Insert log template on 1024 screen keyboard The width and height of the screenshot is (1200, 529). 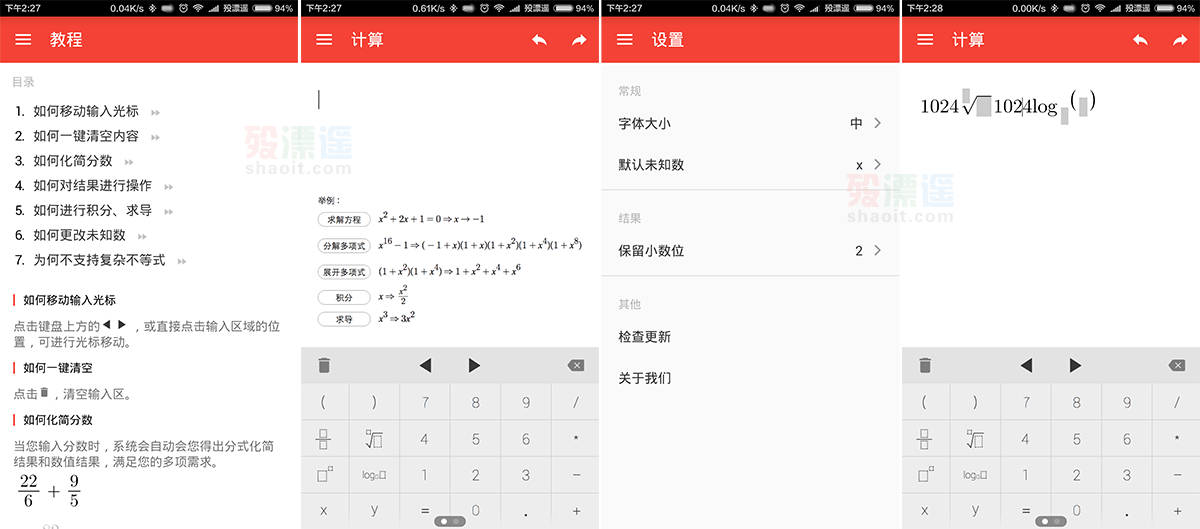click(x=975, y=475)
